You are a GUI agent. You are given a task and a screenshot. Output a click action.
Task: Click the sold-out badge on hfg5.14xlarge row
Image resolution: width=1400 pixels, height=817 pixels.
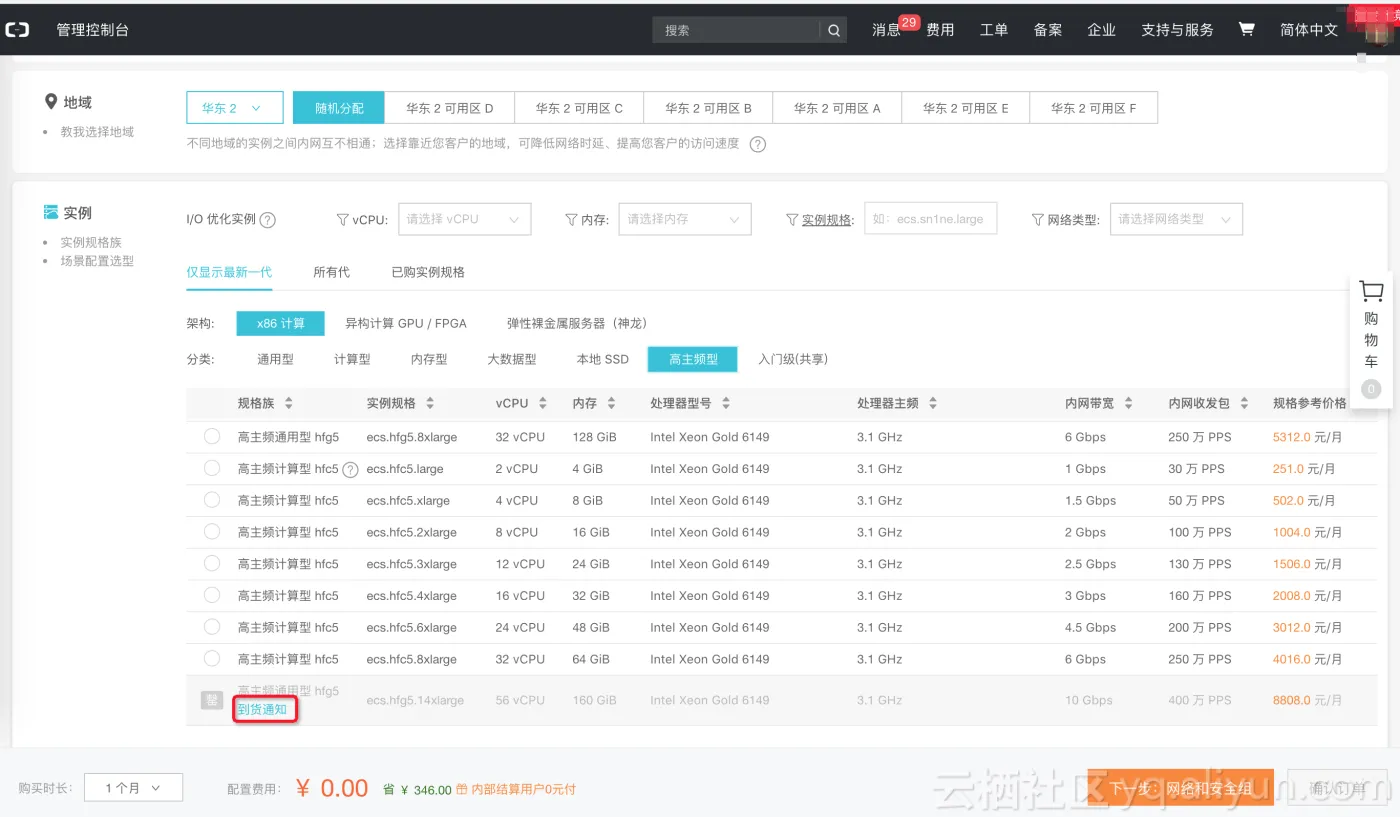pyautogui.click(x=211, y=700)
